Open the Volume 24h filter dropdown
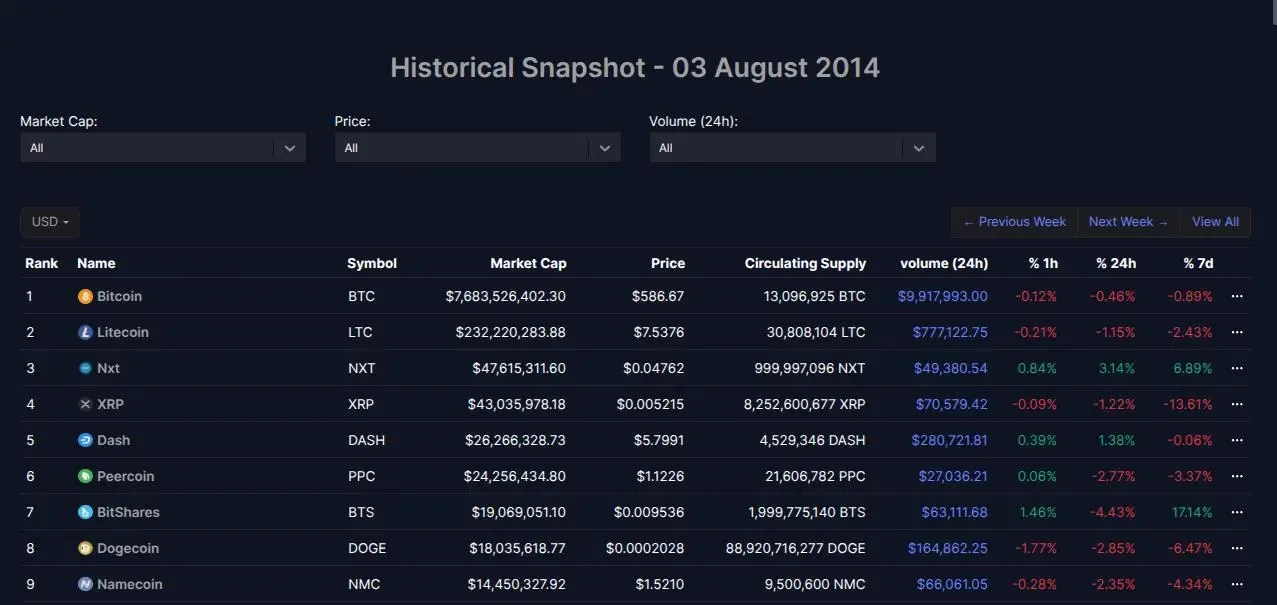The image size is (1277, 605). pos(791,146)
